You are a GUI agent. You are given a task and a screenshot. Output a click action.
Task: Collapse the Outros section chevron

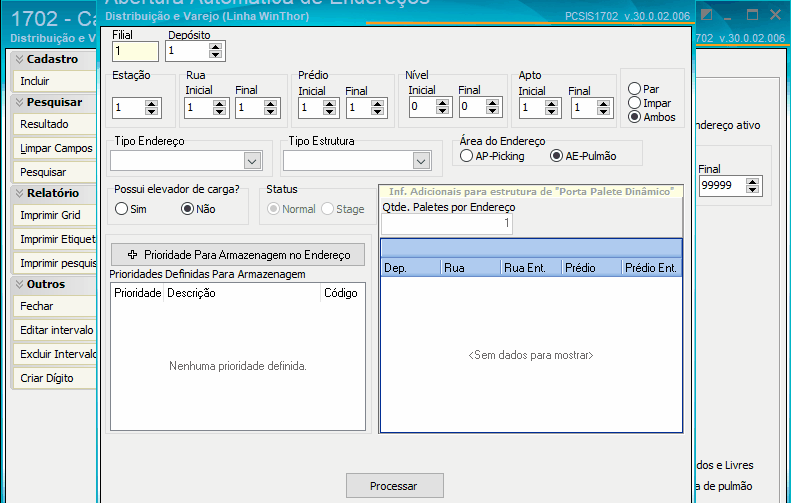point(19,285)
